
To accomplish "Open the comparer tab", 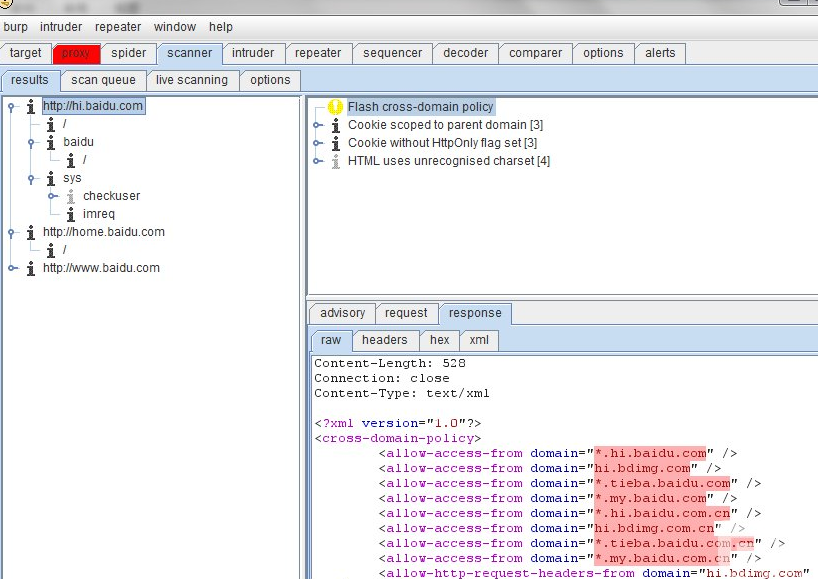I will pos(536,53).
